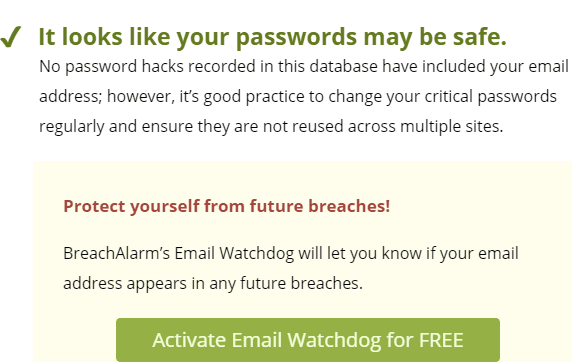Click the 'passwords may be safe' heading

click(272, 37)
